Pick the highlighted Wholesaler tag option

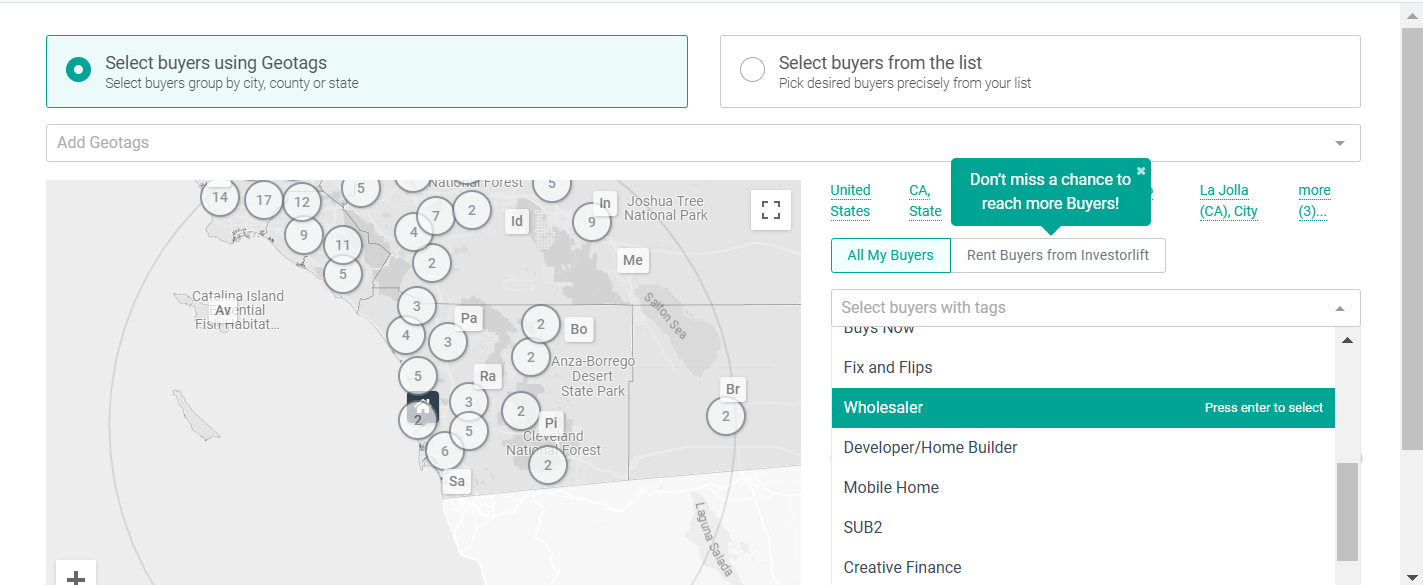(x=1083, y=408)
